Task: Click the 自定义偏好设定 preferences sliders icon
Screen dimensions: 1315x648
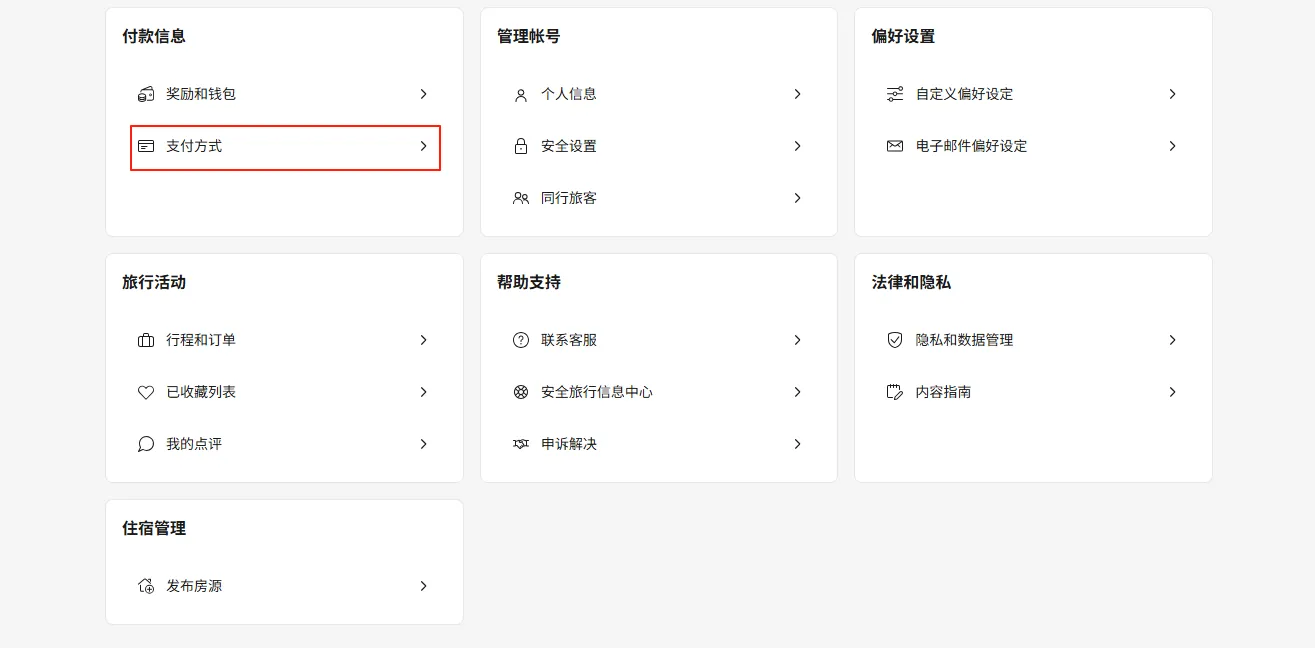Action: coord(894,94)
